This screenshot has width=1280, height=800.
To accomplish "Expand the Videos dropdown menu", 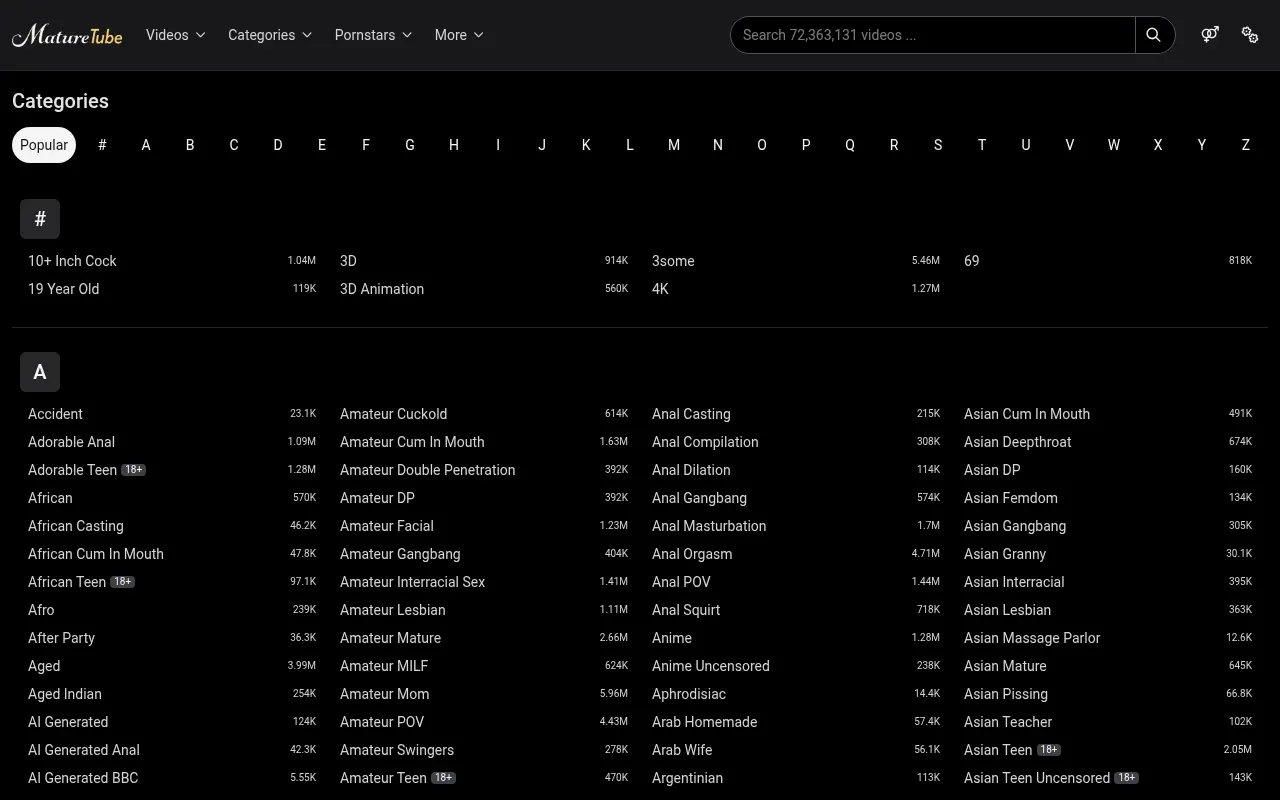I will (176, 35).
